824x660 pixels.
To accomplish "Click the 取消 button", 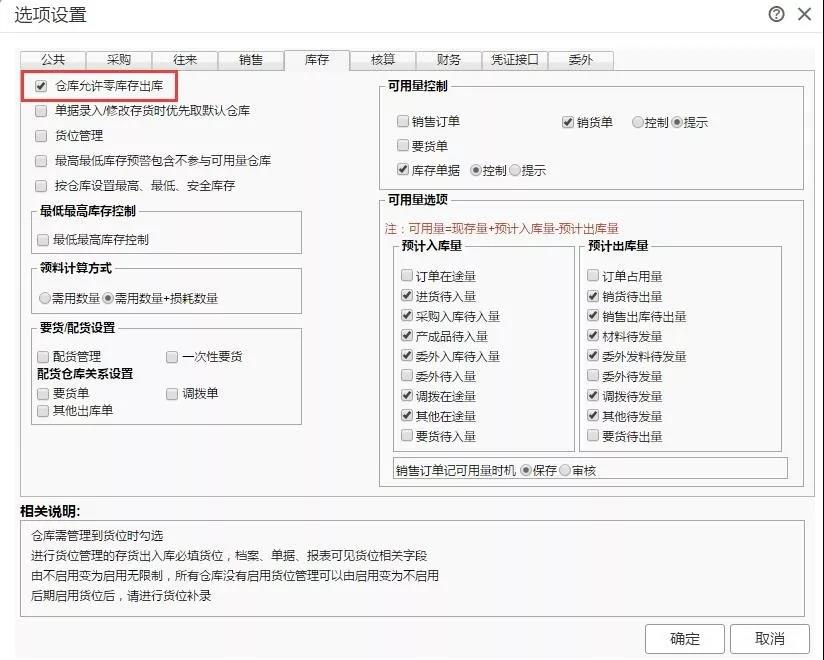I will point(770,638).
